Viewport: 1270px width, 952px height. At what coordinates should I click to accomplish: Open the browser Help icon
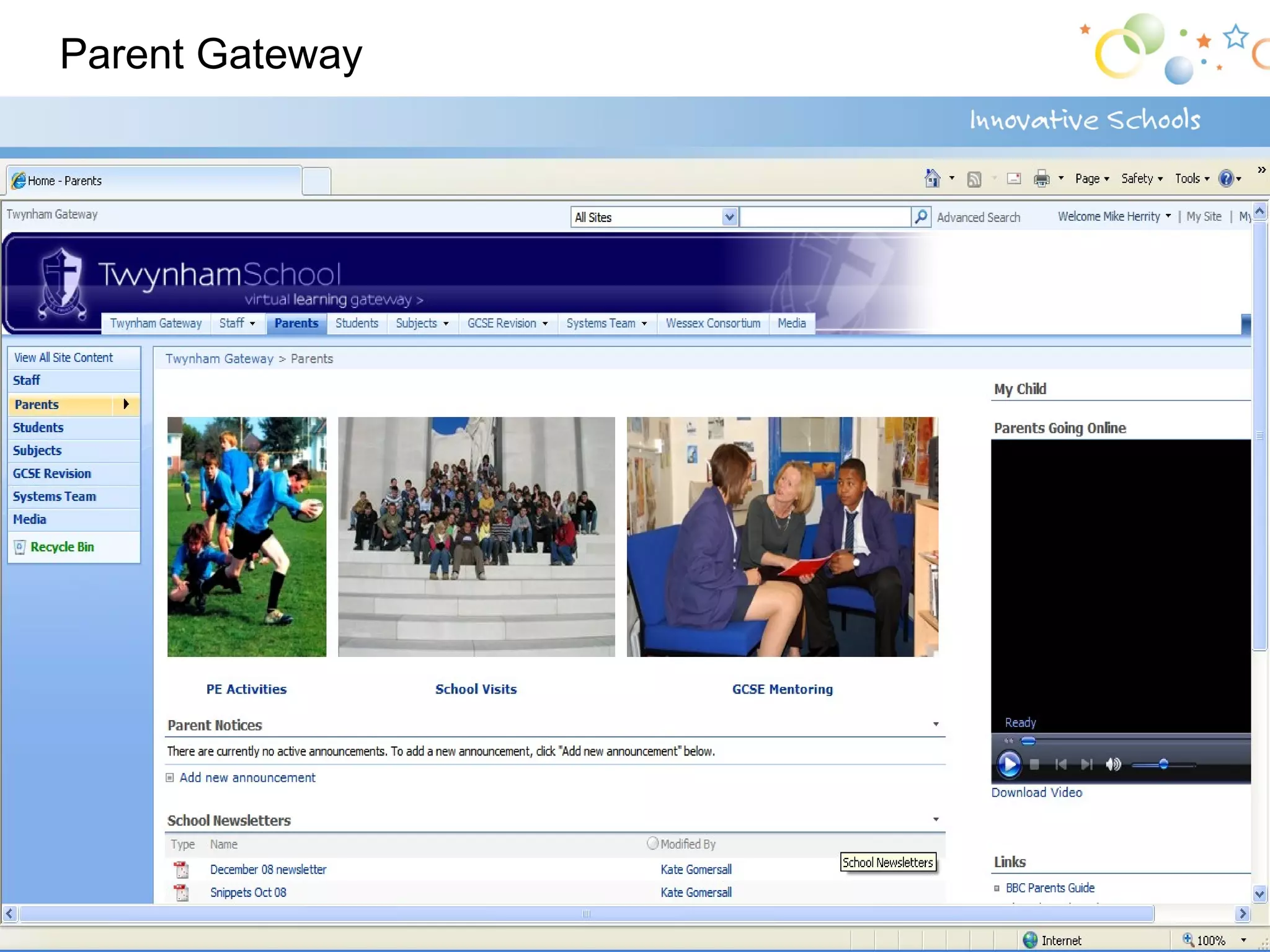pyautogui.click(x=1226, y=178)
